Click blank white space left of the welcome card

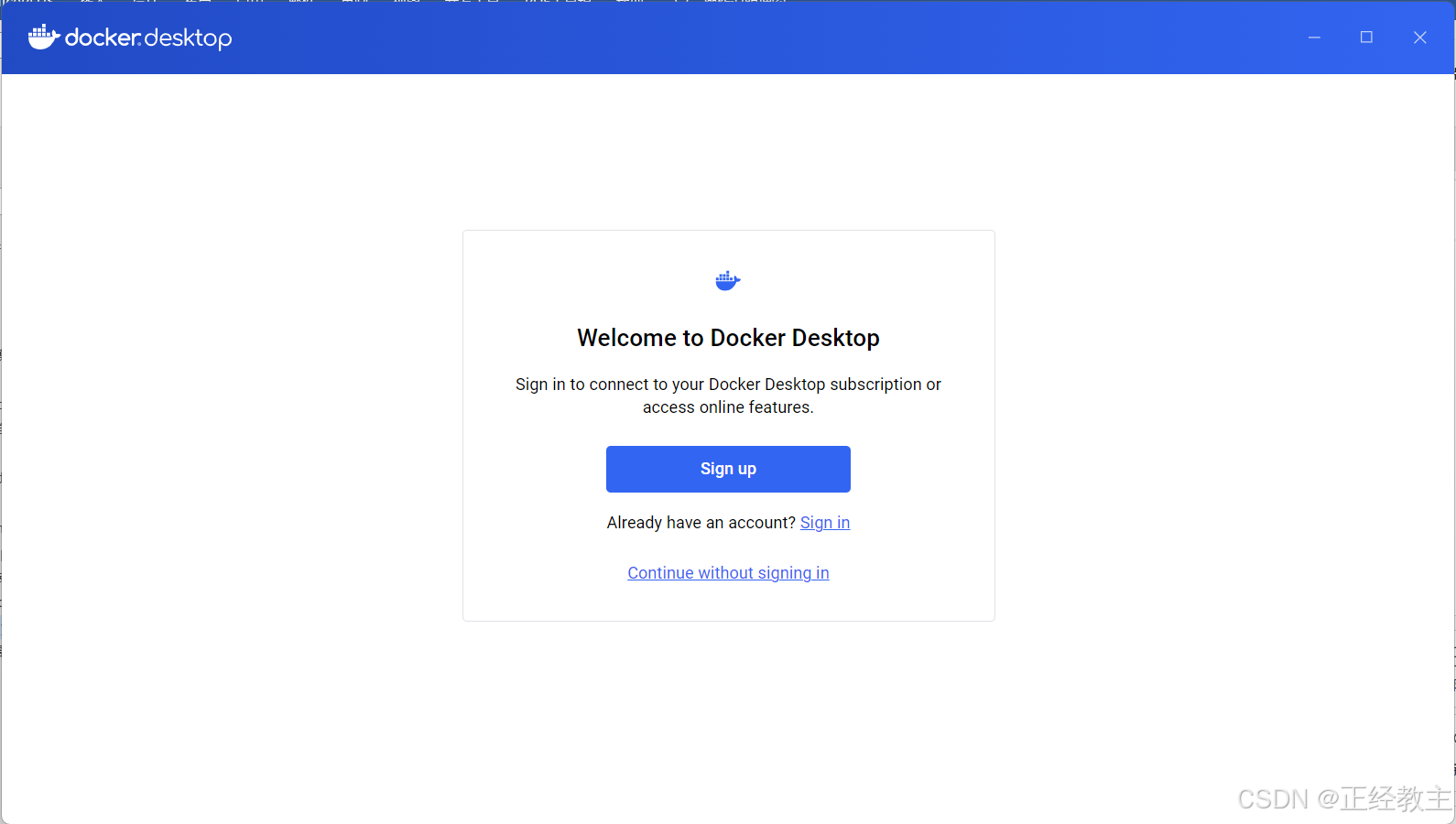click(x=229, y=426)
